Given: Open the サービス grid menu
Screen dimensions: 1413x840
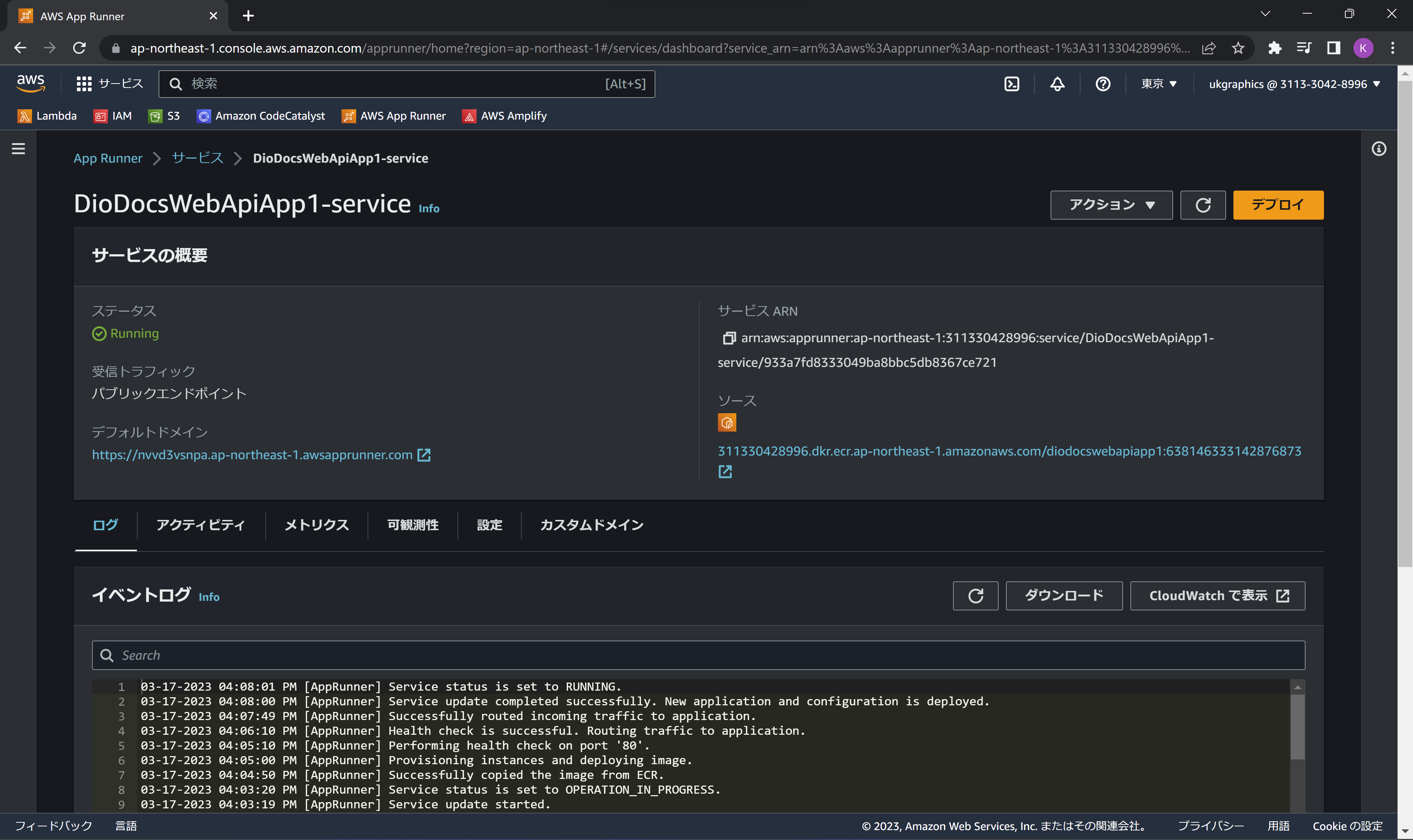Looking at the screenshot, I should click(110, 84).
